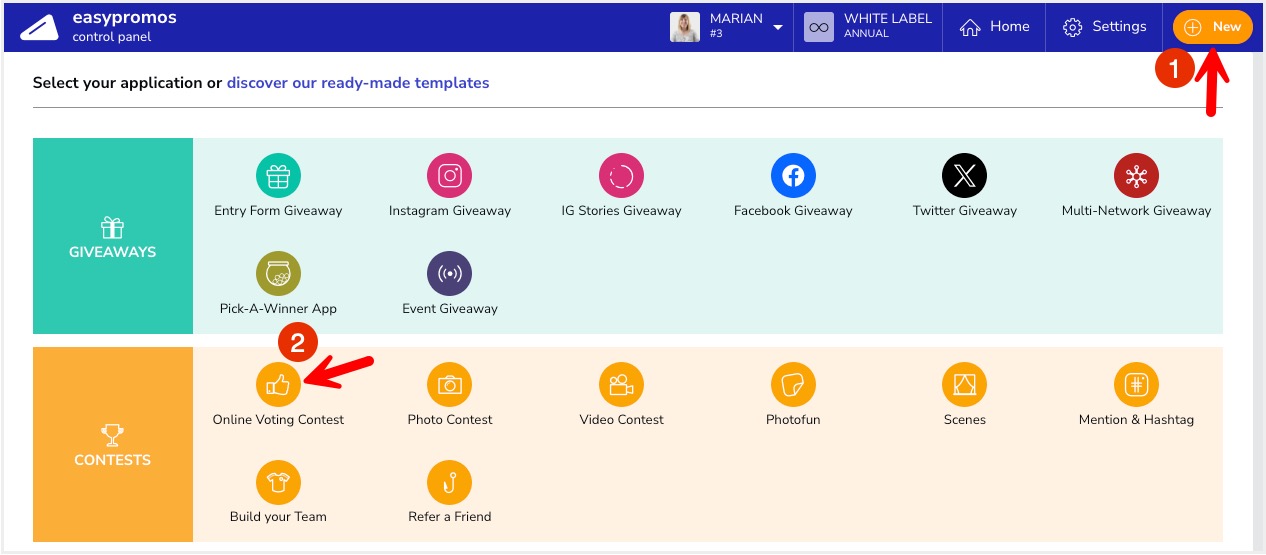
Task: Go to Home in top navigation
Action: click(994, 27)
